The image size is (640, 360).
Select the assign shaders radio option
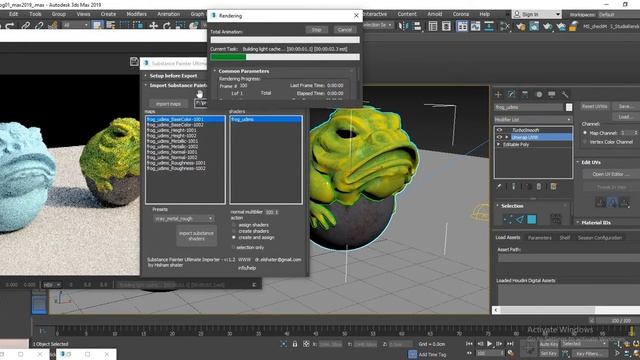(x=234, y=225)
